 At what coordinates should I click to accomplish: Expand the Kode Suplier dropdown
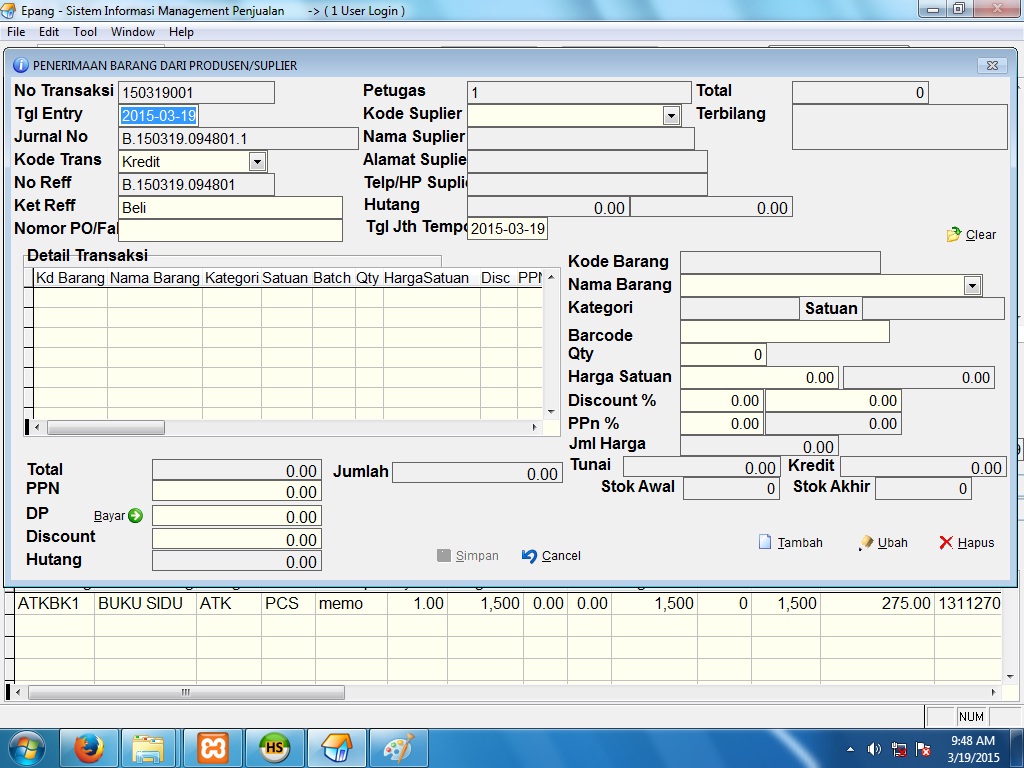pos(671,116)
